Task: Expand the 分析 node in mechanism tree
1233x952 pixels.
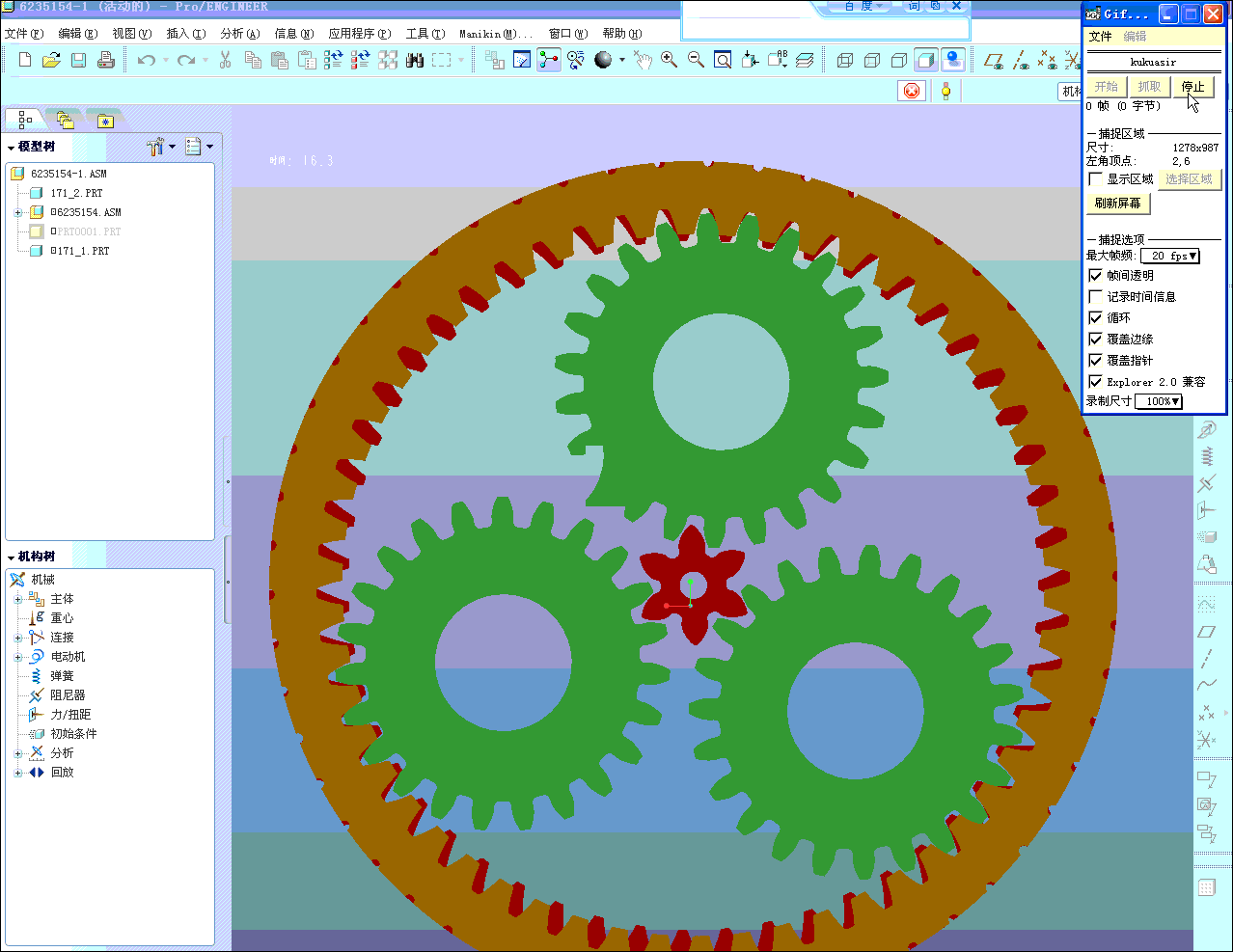Action: [x=18, y=753]
